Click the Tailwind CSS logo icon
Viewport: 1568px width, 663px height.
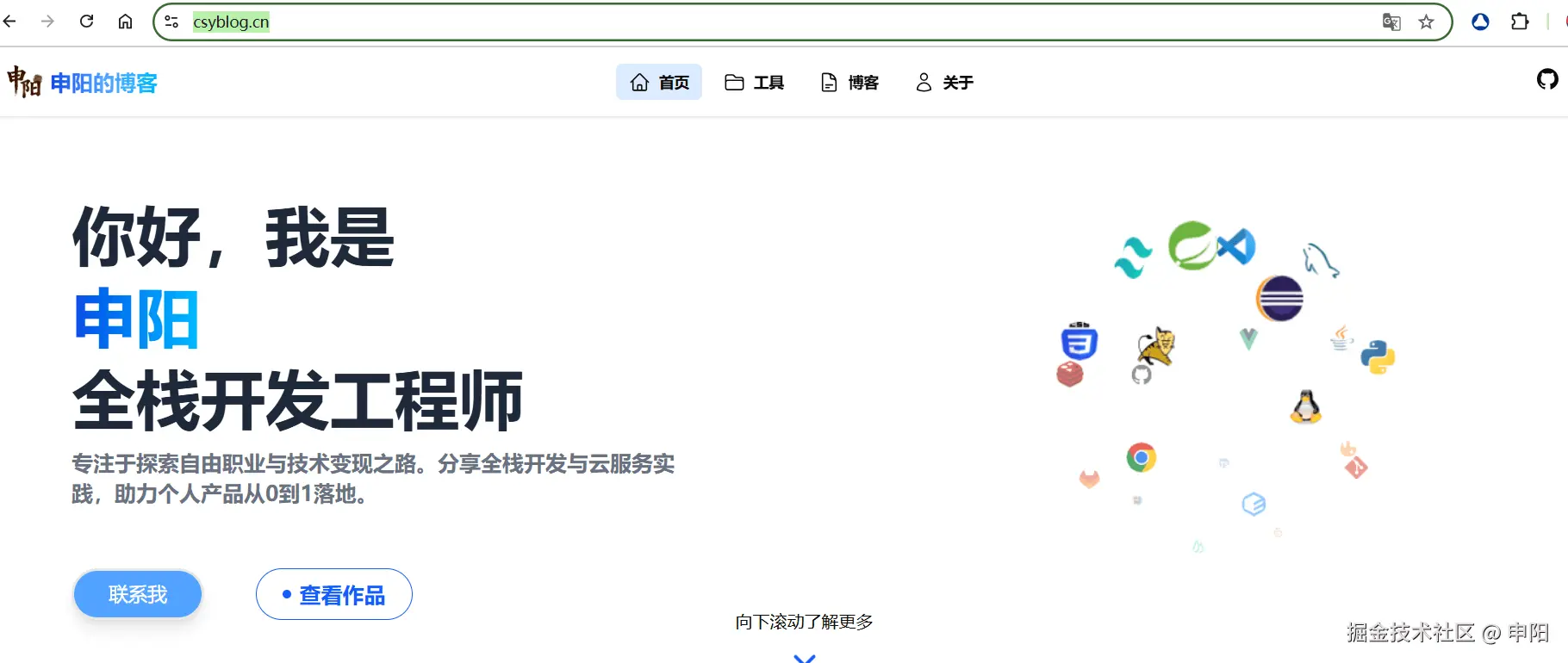tap(1133, 257)
